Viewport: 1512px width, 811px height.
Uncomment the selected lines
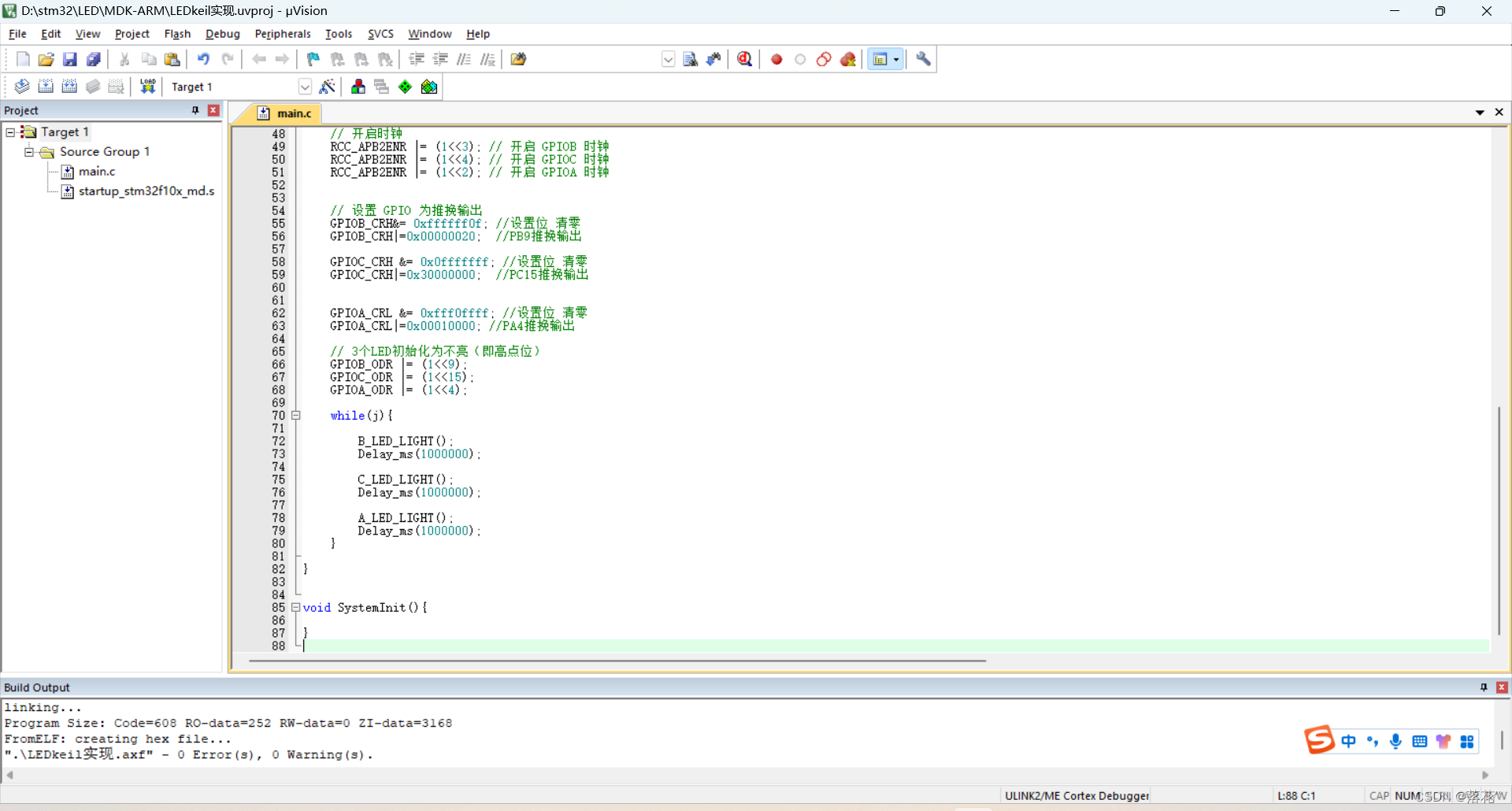[487, 59]
